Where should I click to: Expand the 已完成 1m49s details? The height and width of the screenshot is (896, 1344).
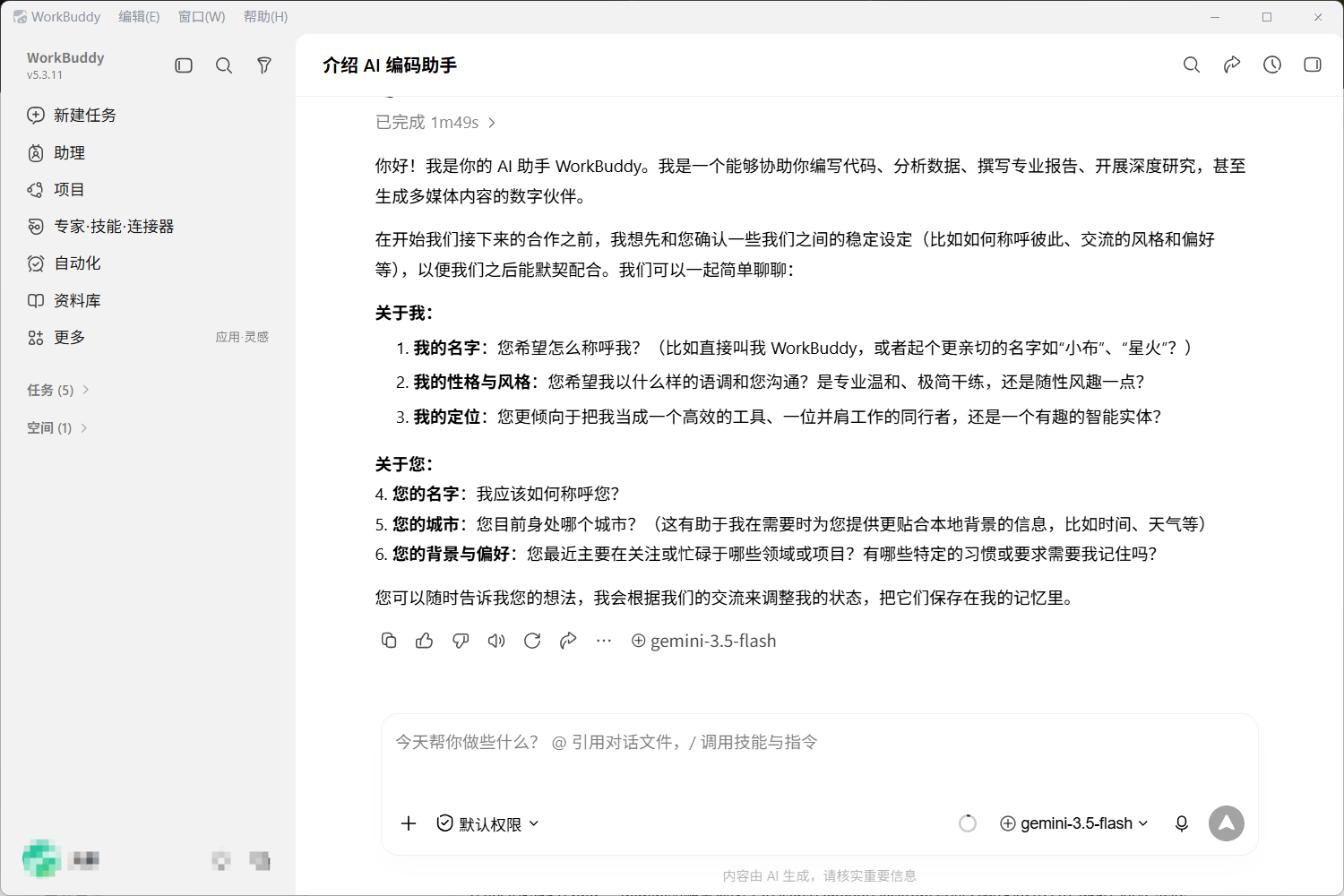(435, 122)
